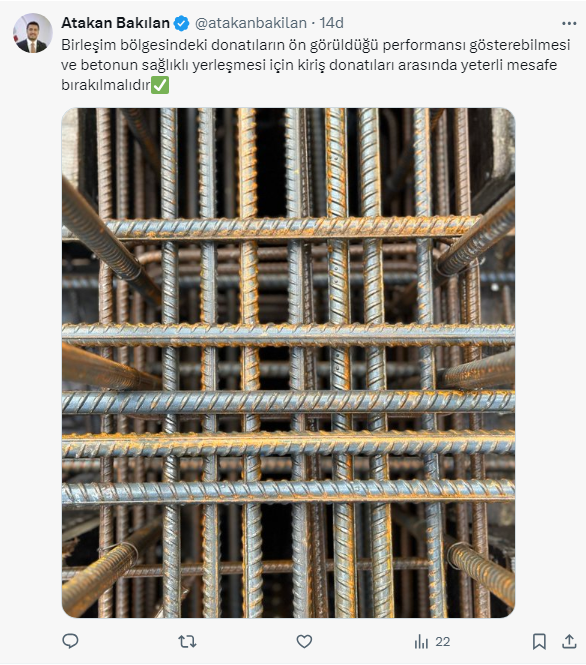The height and width of the screenshot is (665, 586).
Task: Click the phrase "yeterli mesafe" in the tweet
Action: pyautogui.click(x=509, y=65)
